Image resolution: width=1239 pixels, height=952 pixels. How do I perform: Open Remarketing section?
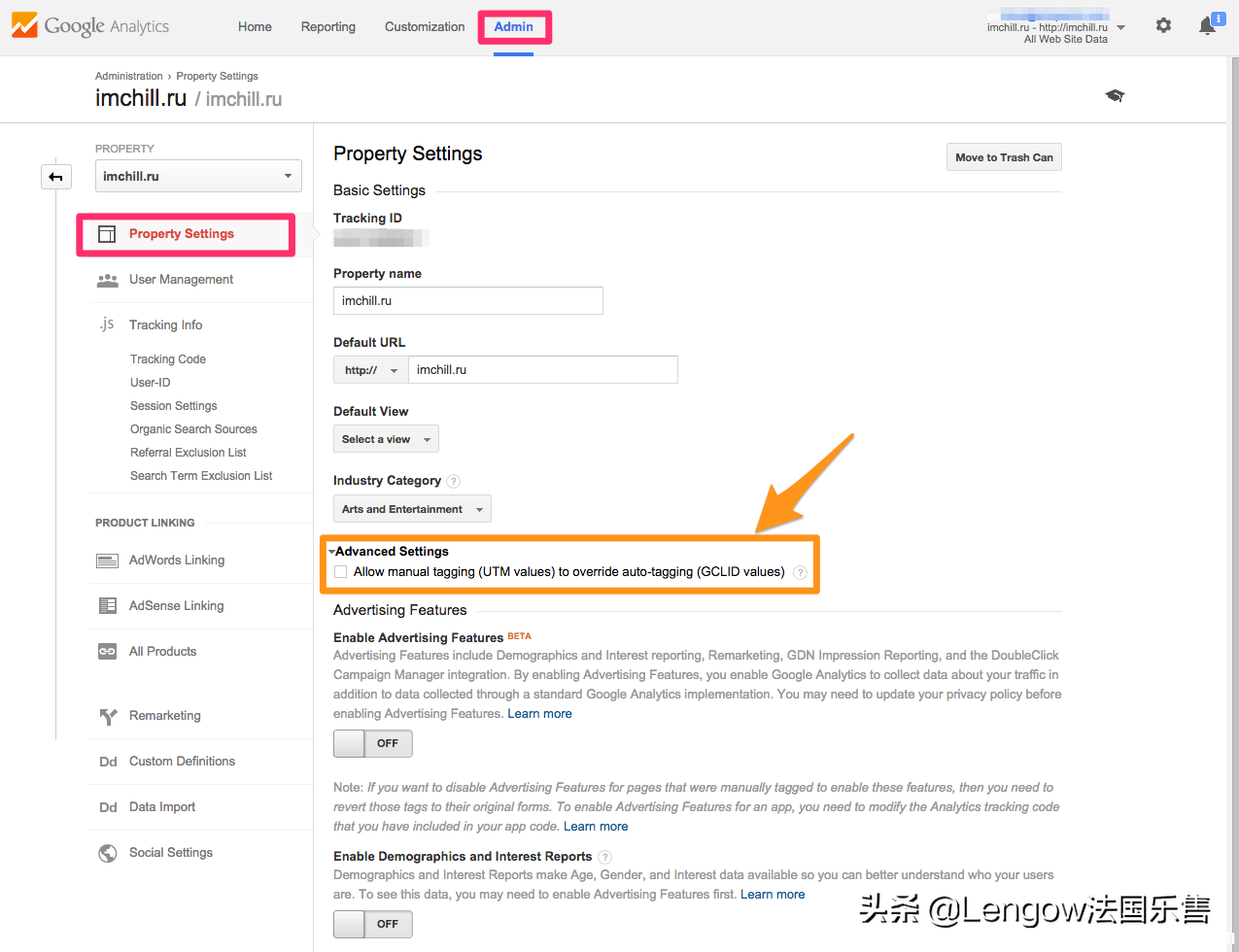click(x=165, y=716)
